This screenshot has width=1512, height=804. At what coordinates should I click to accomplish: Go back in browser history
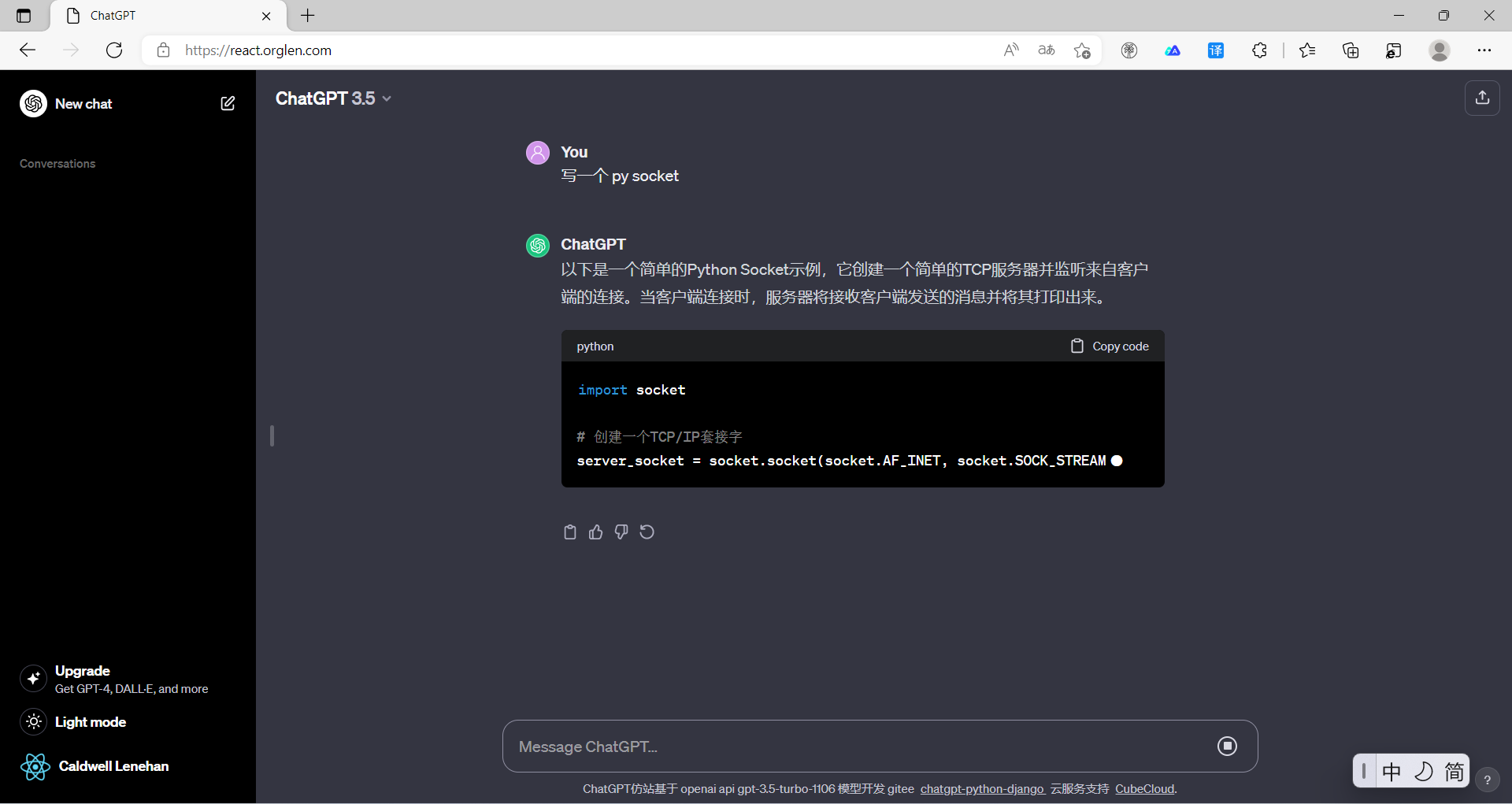tap(28, 50)
